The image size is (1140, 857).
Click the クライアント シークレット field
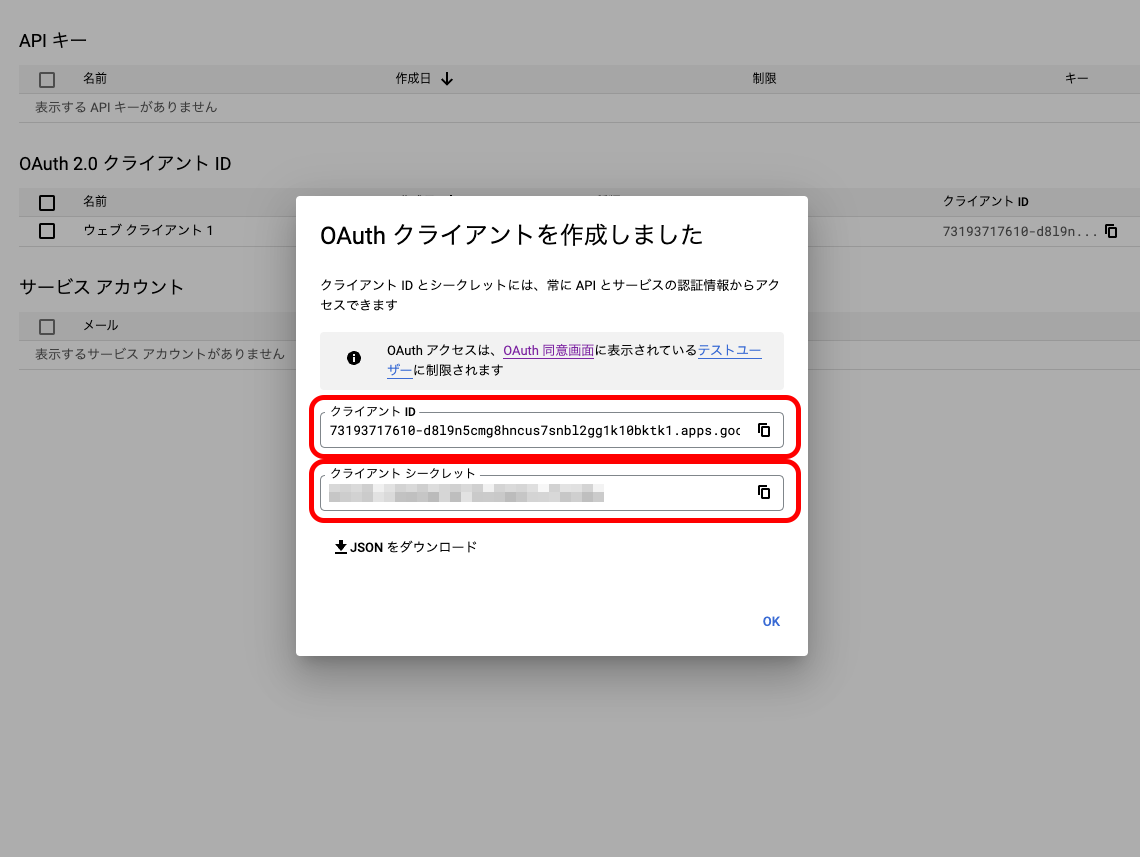pos(535,493)
